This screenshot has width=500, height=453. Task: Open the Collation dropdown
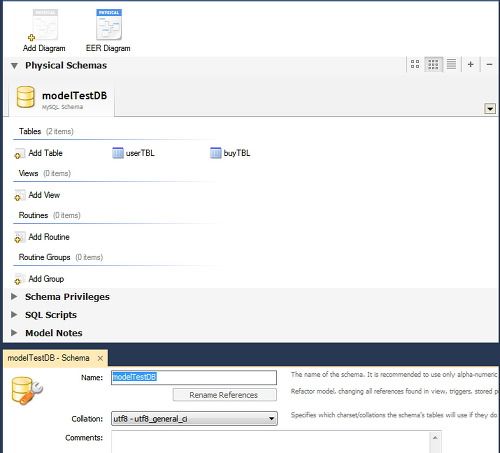coord(194,419)
